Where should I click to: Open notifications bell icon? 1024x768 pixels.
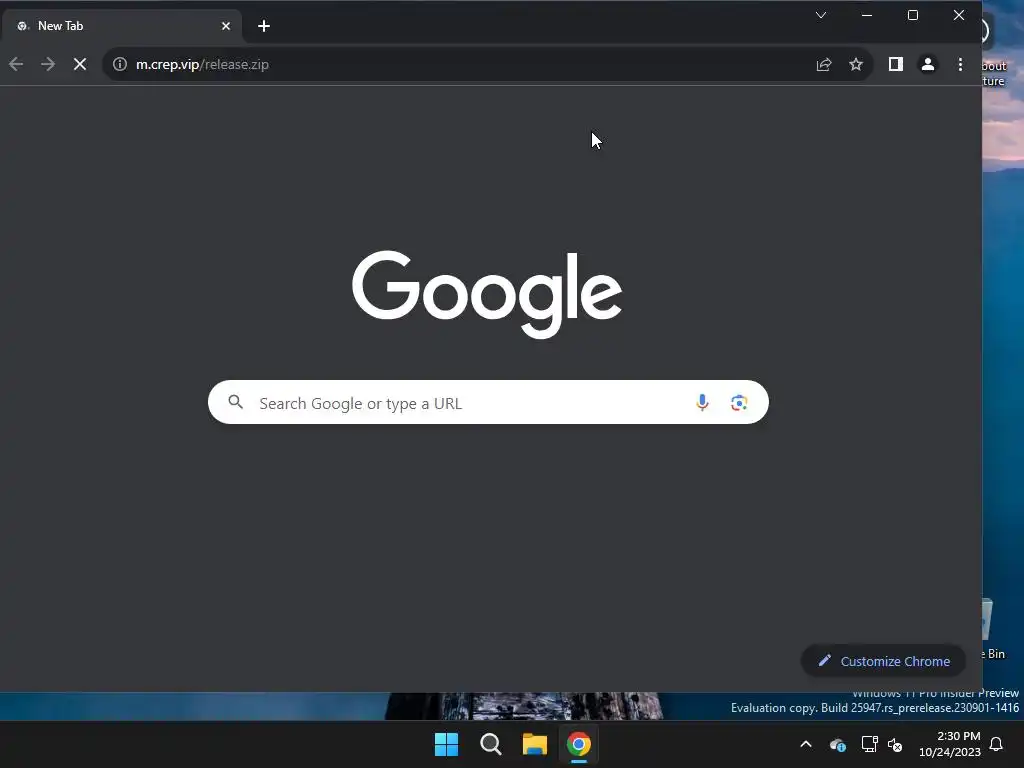tap(997, 744)
